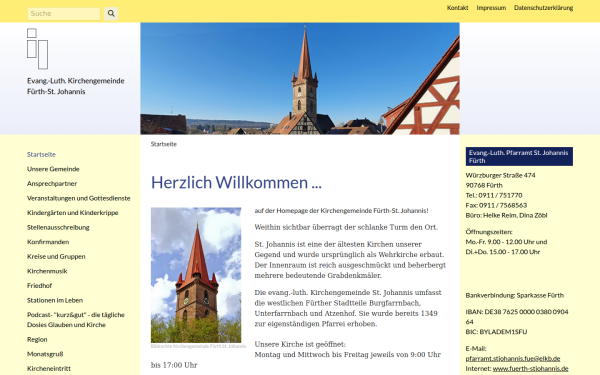Screen dimensions: 600x375
Task: Click the Di.+Do. 15.00 - 17.00 Uhr line
Action: click(x=503, y=252)
